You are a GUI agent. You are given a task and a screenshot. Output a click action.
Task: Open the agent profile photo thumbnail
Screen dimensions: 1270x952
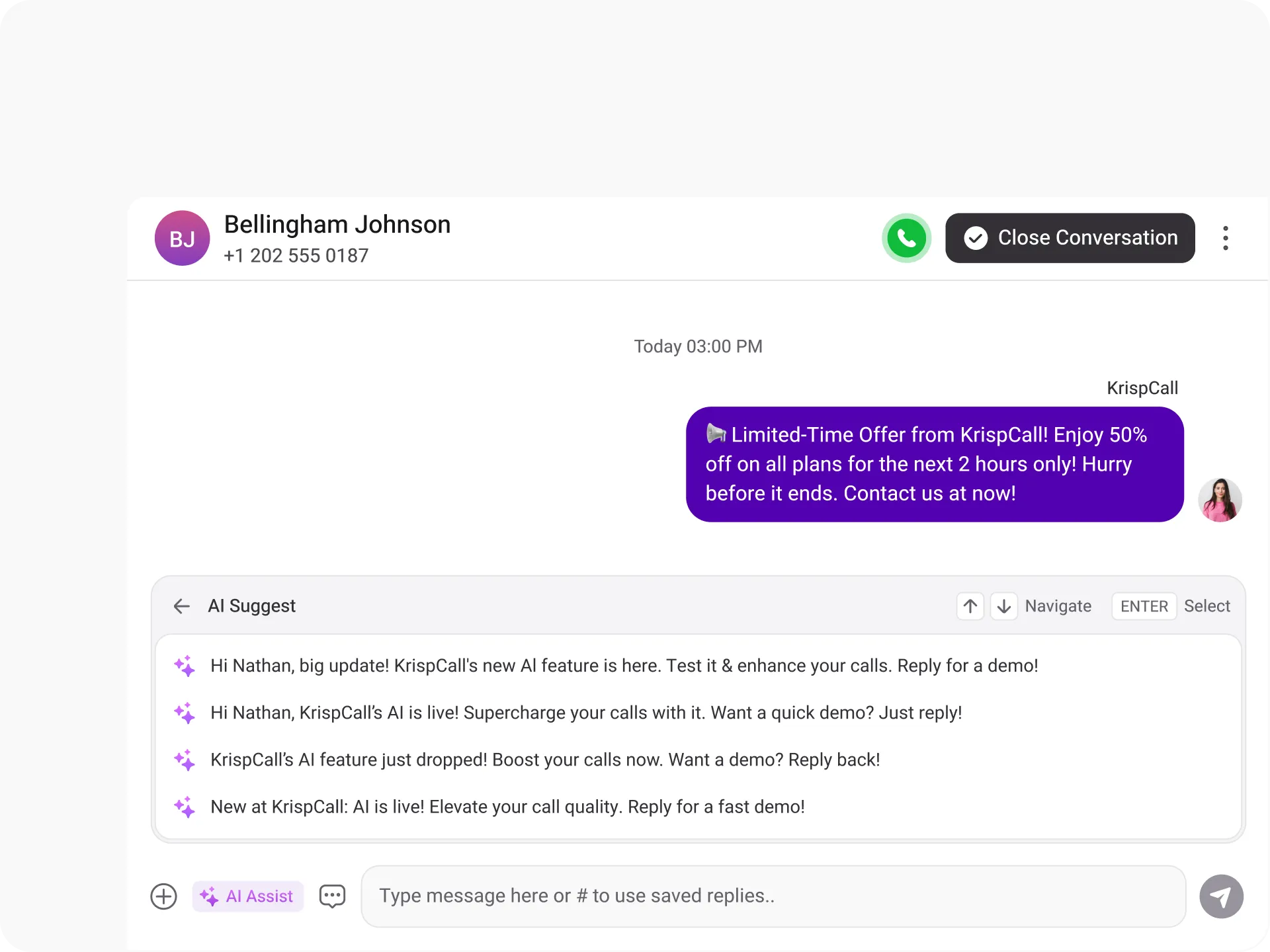[x=1220, y=500]
